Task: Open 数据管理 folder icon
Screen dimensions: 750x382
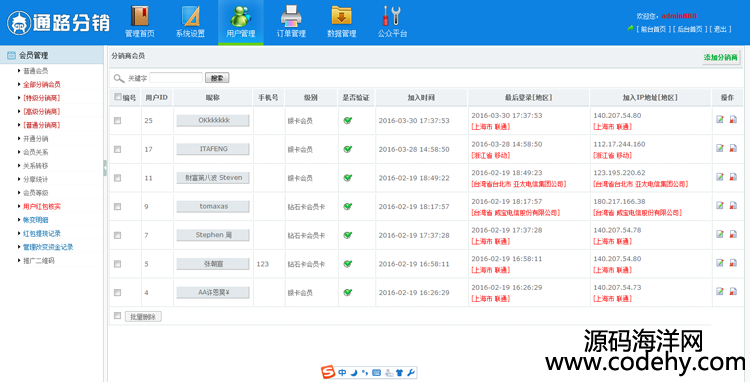Action: 342,16
